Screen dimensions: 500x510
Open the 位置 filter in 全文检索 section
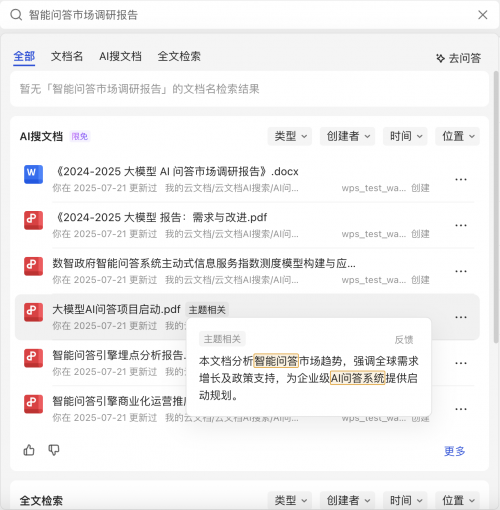(x=457, y=500)
